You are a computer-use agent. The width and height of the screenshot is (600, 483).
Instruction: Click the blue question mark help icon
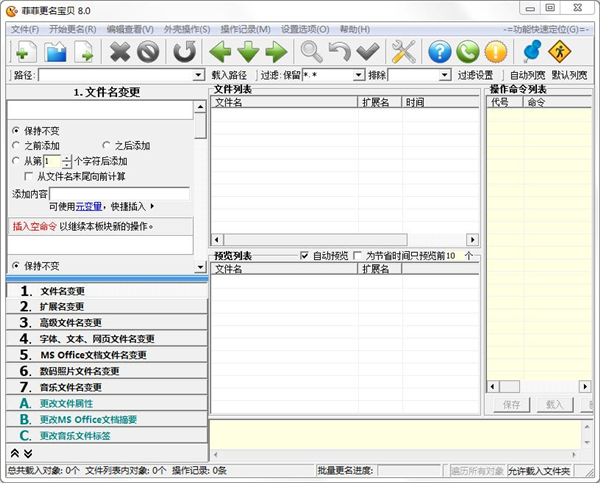[439, 51]
